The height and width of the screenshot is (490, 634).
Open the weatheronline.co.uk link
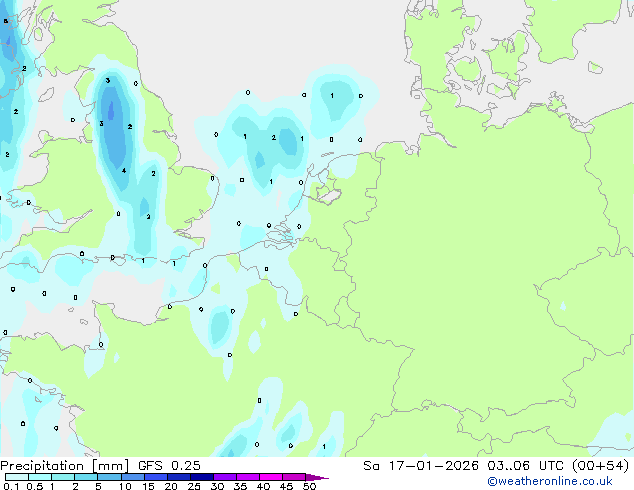point(549,481)
